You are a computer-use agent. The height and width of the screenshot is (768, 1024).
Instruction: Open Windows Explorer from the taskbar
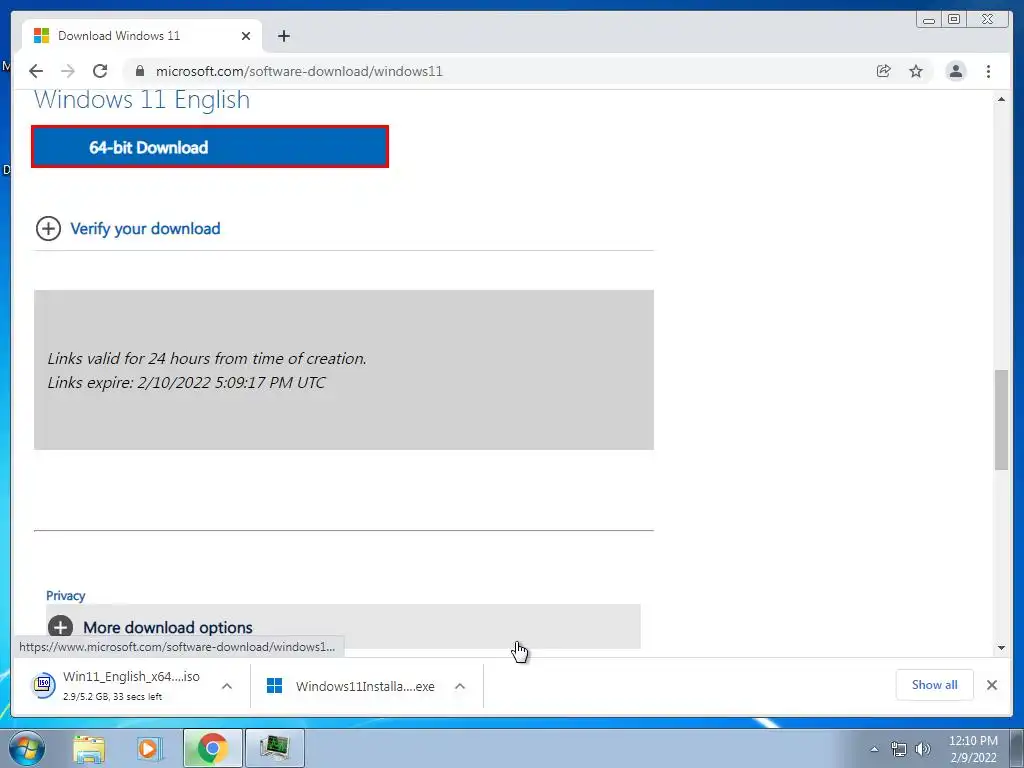[x=89, y=749]
